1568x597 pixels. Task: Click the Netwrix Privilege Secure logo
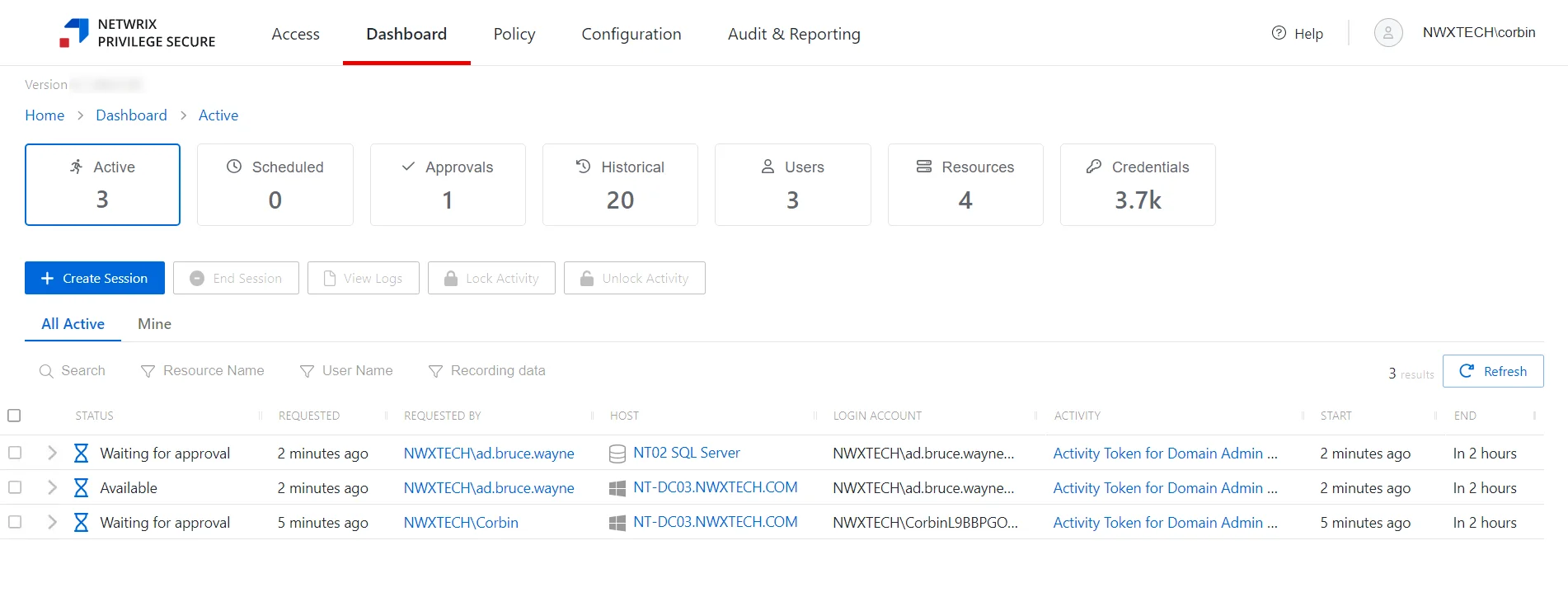pos(137,33)
